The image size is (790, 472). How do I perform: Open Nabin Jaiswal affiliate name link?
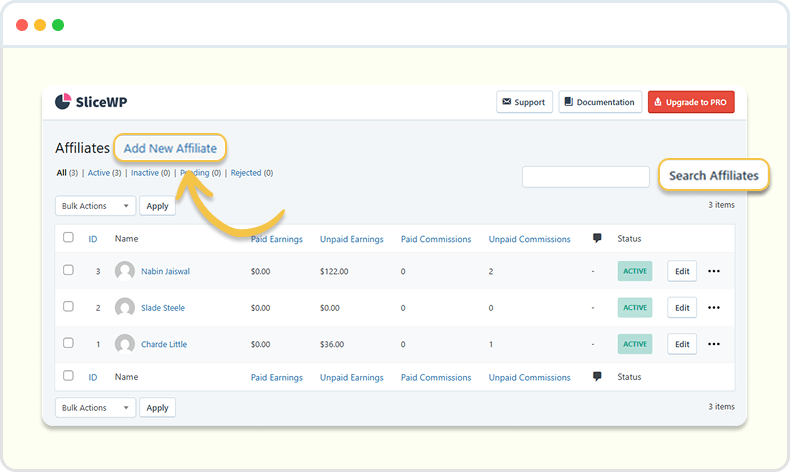[x=165, y=271]
